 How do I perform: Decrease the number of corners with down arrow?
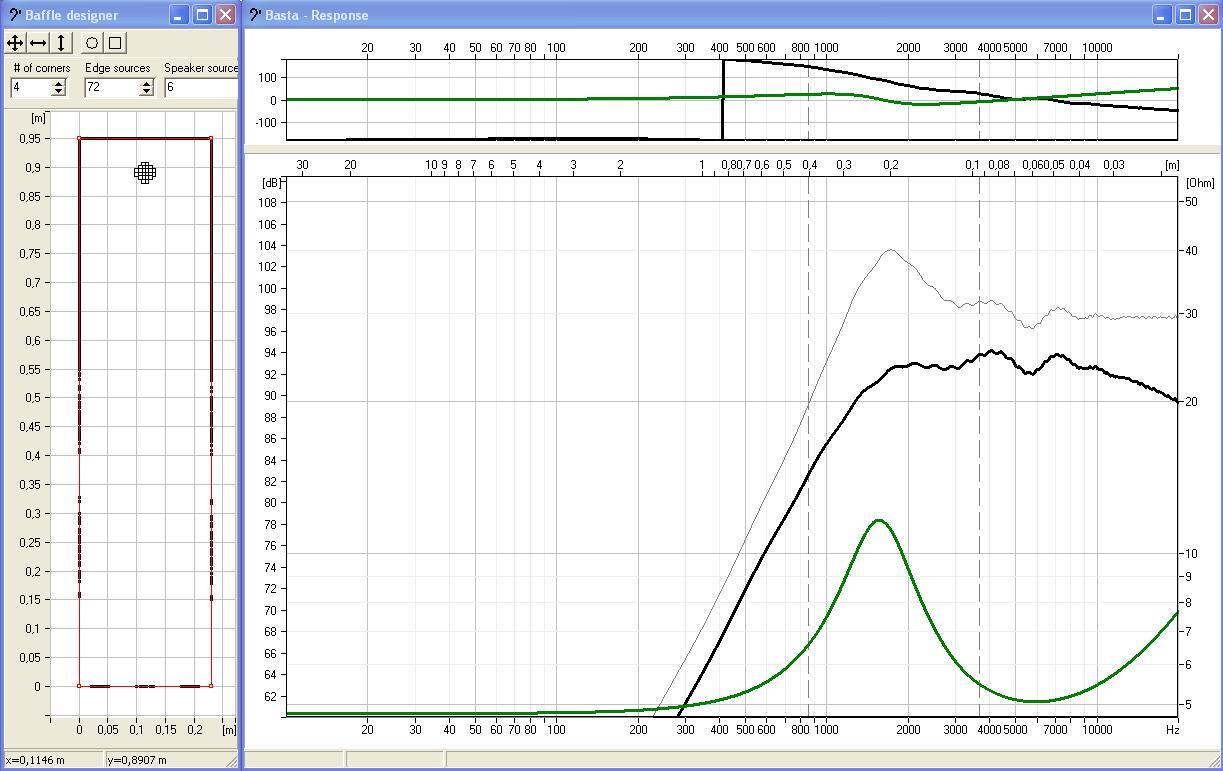(x=58, y=91)
